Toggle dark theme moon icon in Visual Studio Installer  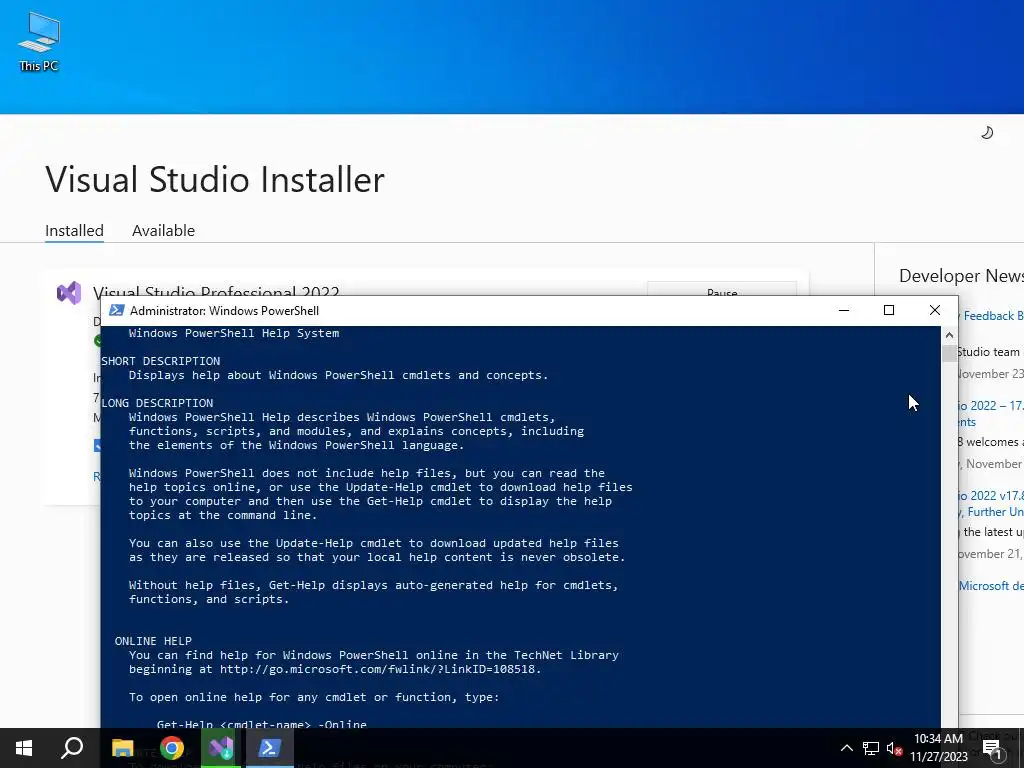pos(987,133)
